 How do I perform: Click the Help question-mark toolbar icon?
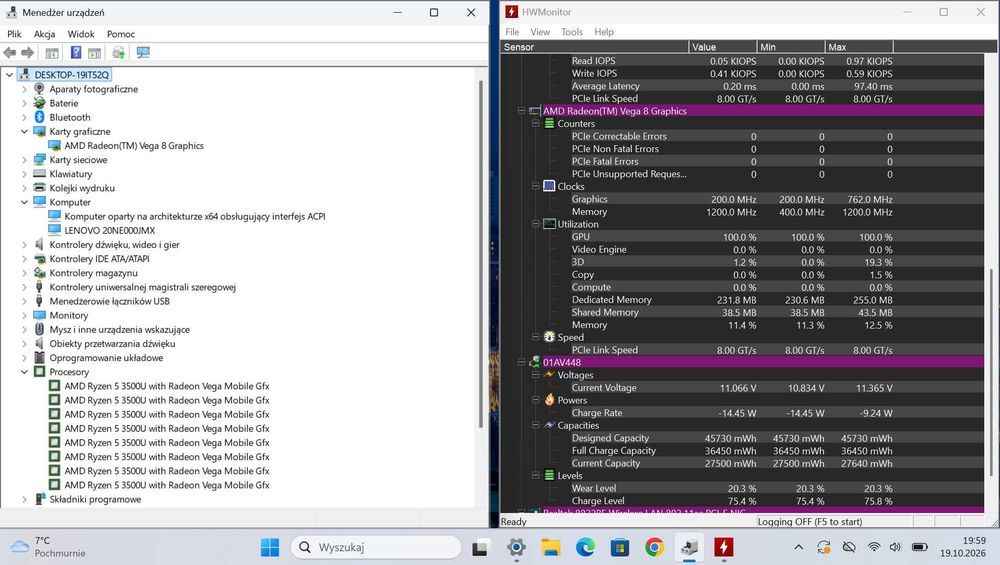pyautogui.click(x=76, y=53)
